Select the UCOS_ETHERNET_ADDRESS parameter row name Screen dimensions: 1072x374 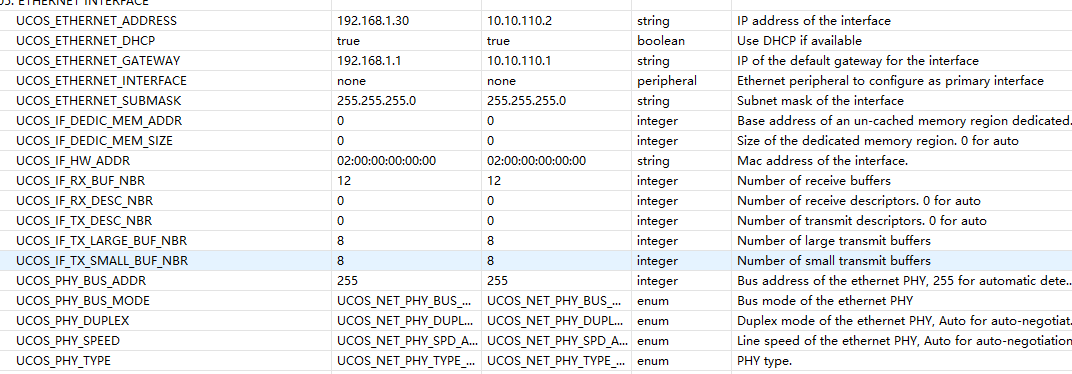(x=96, y=21)
